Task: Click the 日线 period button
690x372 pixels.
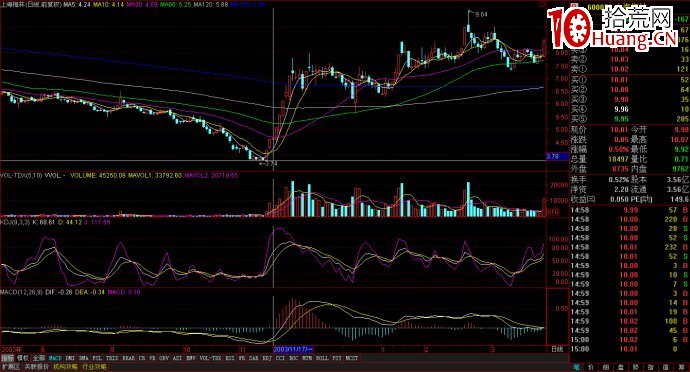Action: pos(557,349)
